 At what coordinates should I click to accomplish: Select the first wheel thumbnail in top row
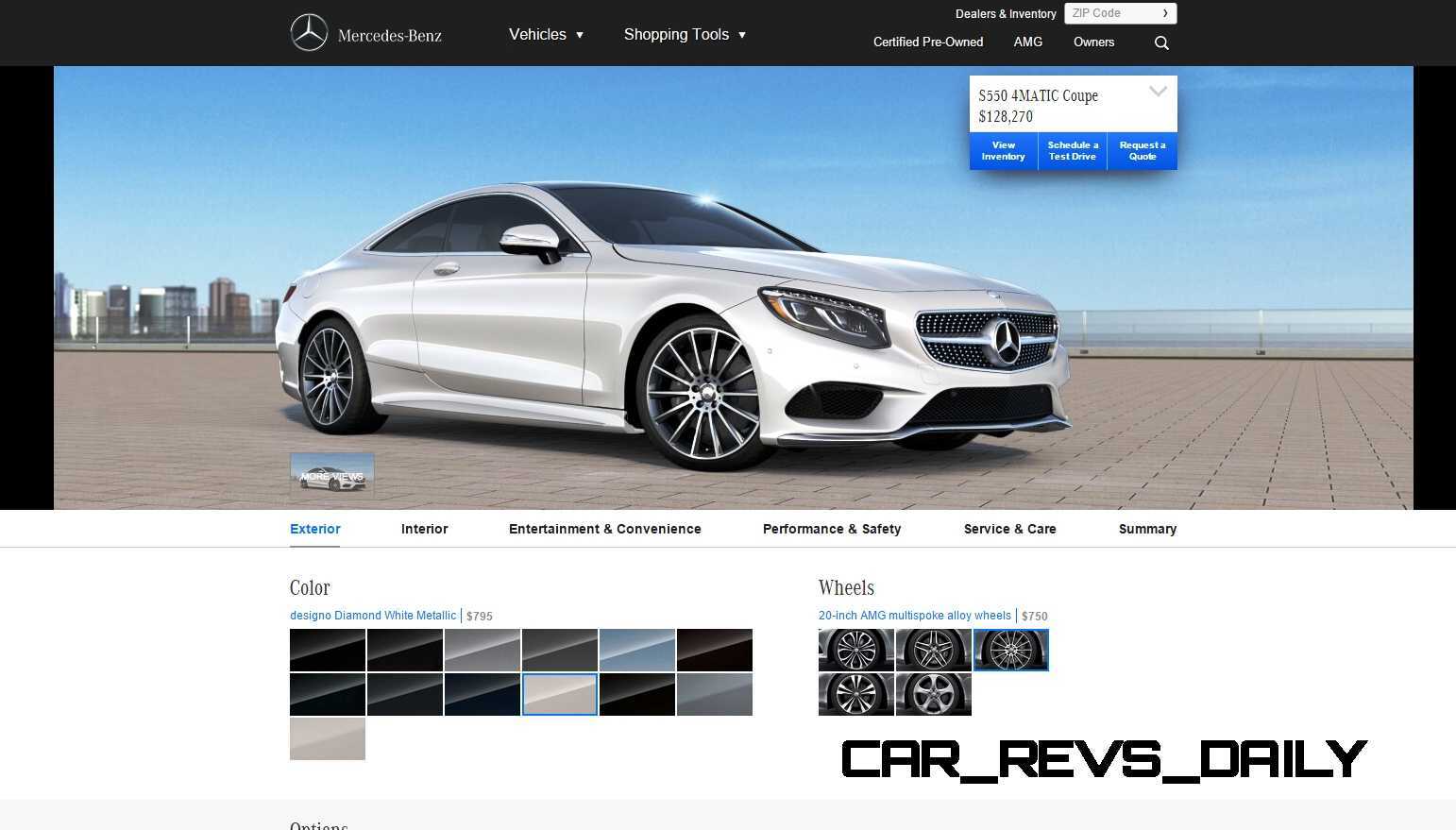[x=856, y=651]
